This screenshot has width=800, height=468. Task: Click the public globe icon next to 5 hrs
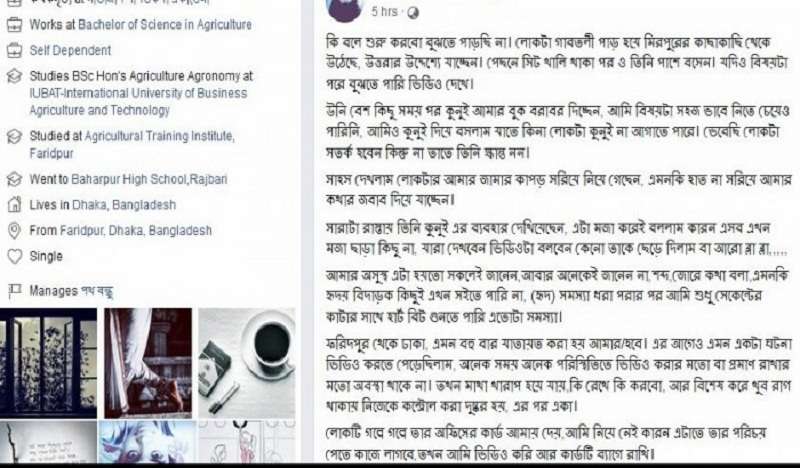click(x=413, y=12)
